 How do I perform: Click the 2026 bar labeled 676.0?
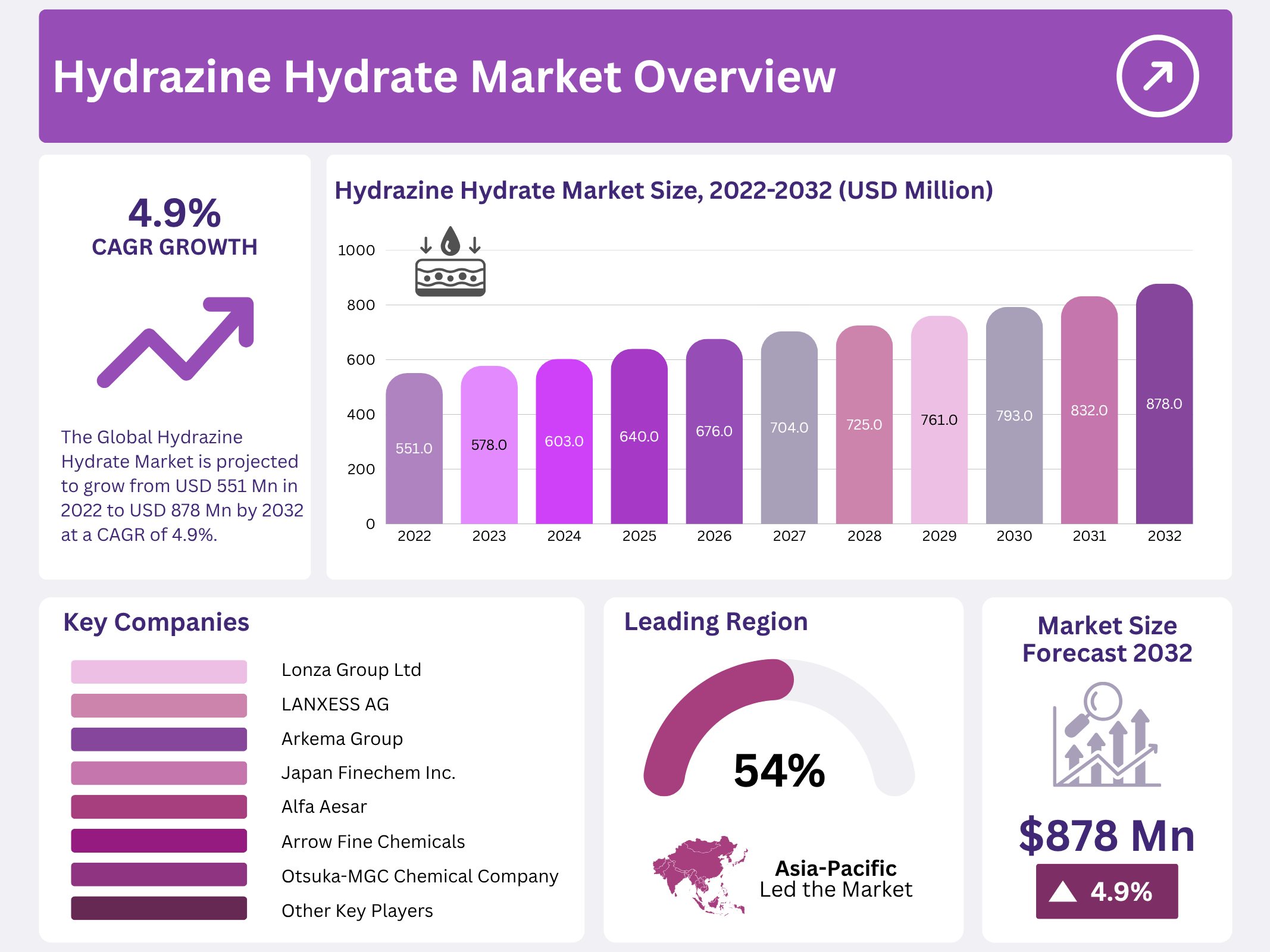pyautogui.click(x=714, y=431)
